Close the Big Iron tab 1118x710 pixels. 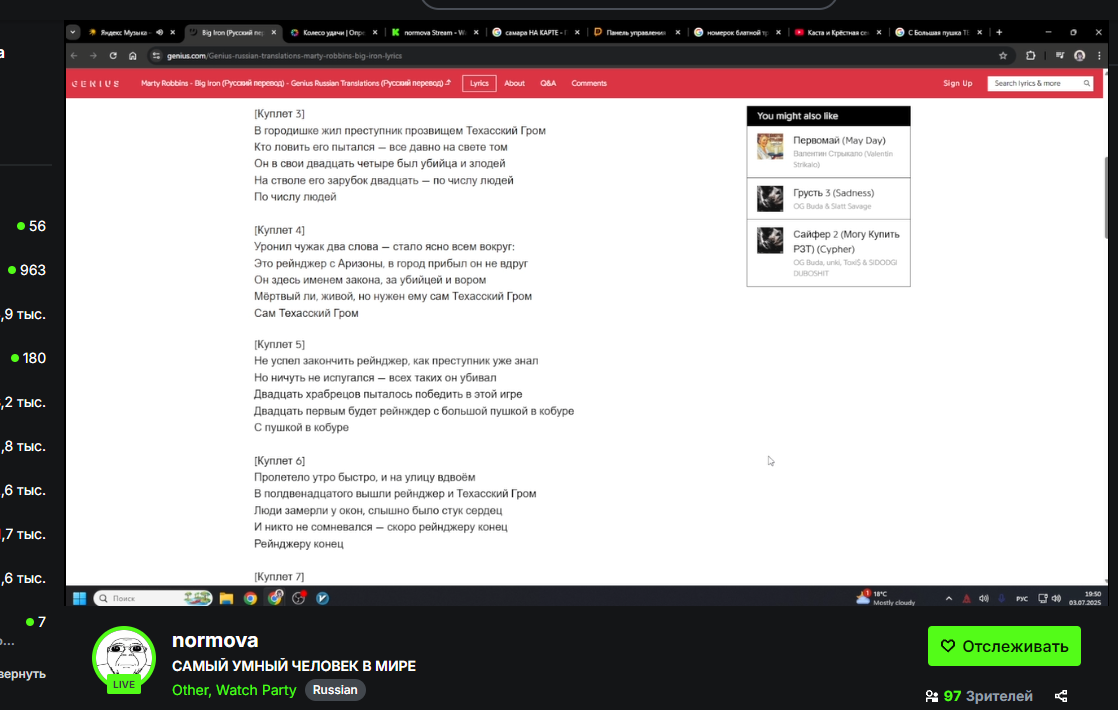(274, 32)
